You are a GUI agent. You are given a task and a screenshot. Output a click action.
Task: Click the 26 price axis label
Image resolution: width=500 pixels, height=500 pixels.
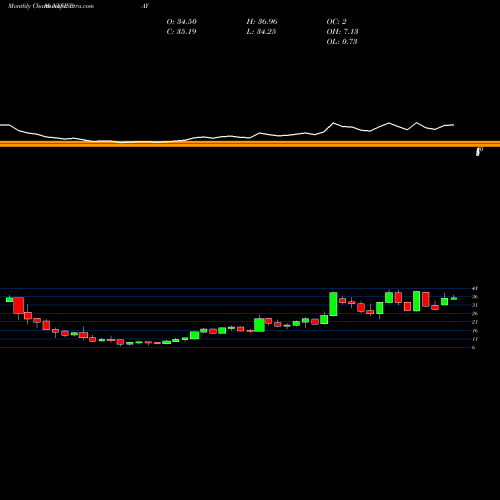(x=475, y=313)
